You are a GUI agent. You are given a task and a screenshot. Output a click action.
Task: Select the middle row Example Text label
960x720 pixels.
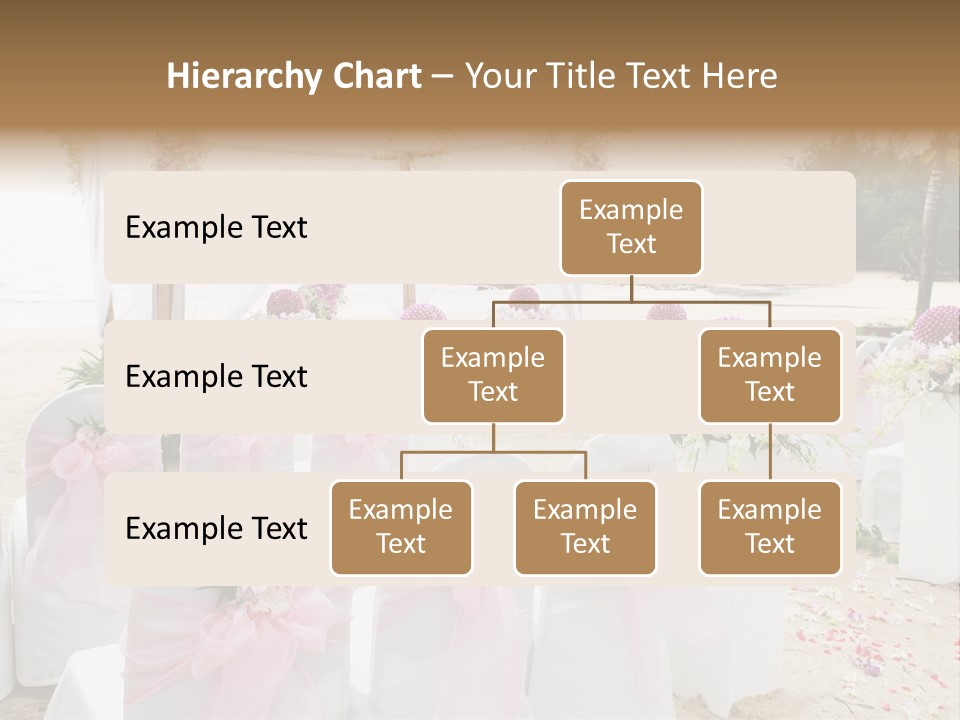215,376
